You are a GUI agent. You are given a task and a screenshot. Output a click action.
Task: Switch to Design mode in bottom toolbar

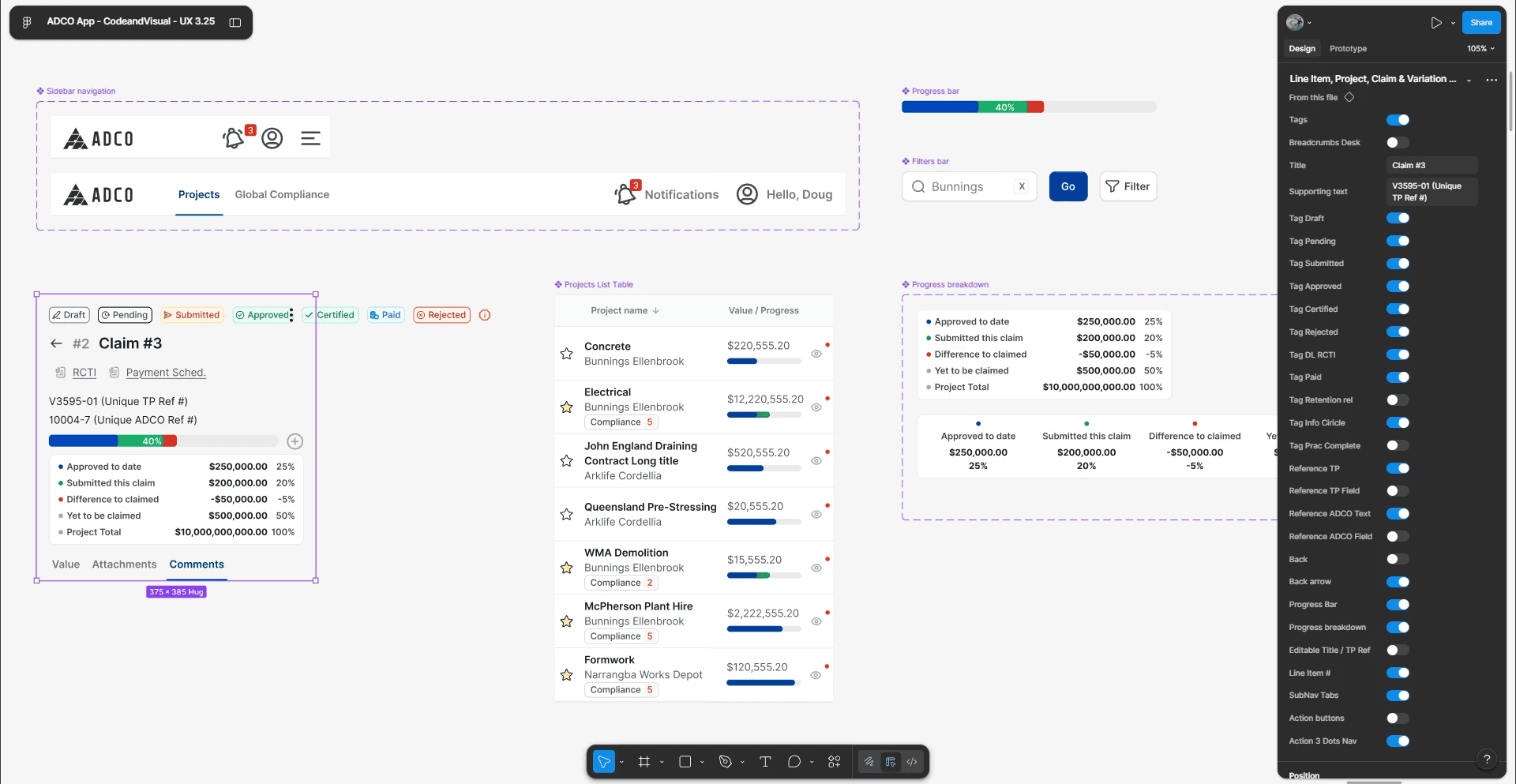point(891,762)
